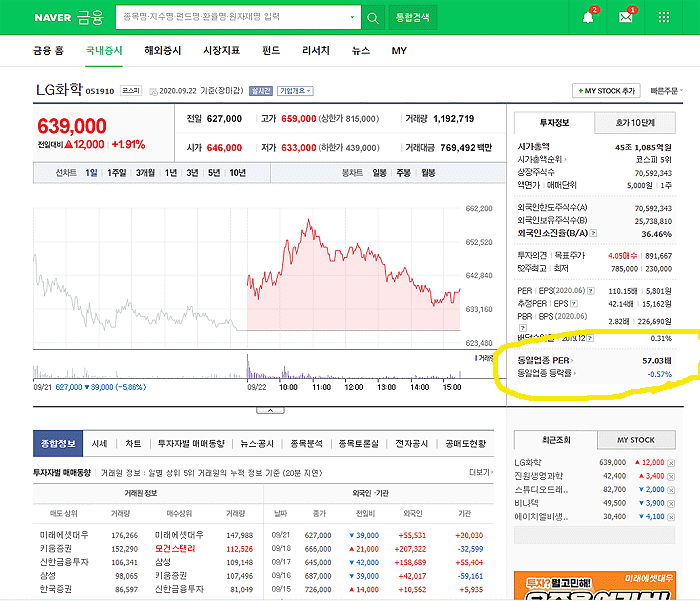This screenshot has height=601, width=700.
Task: Open the 시장지표 menu
Action: click(x=221, y=50)
